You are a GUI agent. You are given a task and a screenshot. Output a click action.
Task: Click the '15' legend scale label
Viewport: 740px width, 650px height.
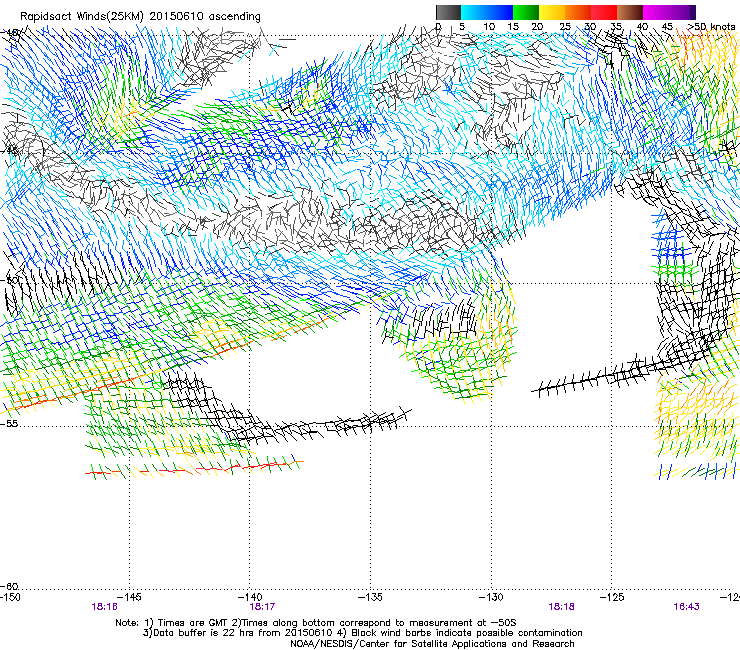[x=513, y=26]
